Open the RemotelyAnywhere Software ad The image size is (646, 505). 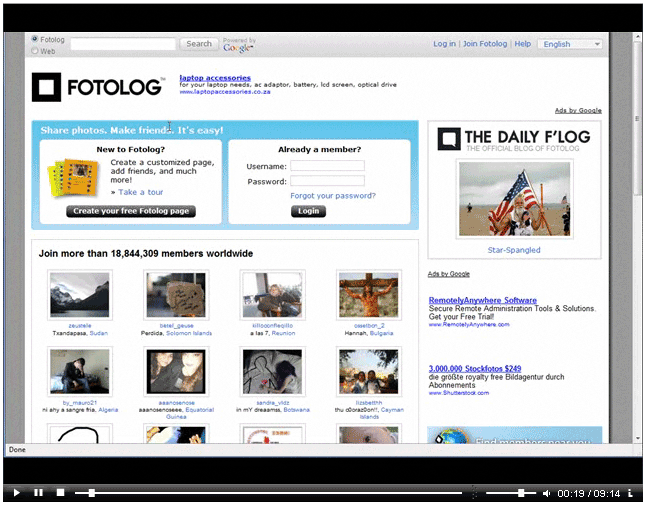point(482,300)
